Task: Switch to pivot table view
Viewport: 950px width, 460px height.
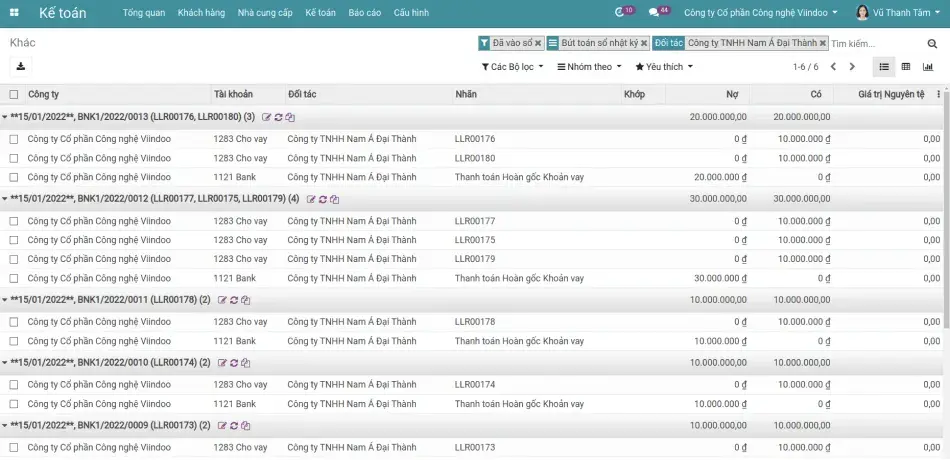Action: 906,67
